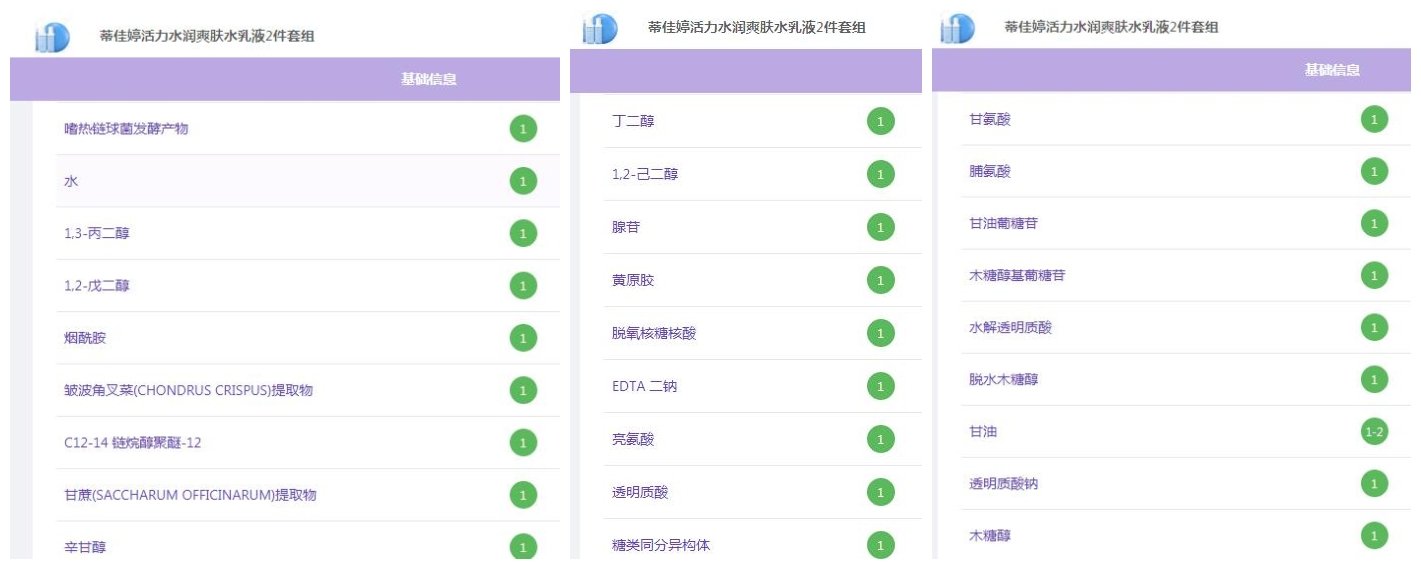Viewport: 1421px width, 569px height.
Task: Click the green badge next to 水
Action: (x=523, y=181)
